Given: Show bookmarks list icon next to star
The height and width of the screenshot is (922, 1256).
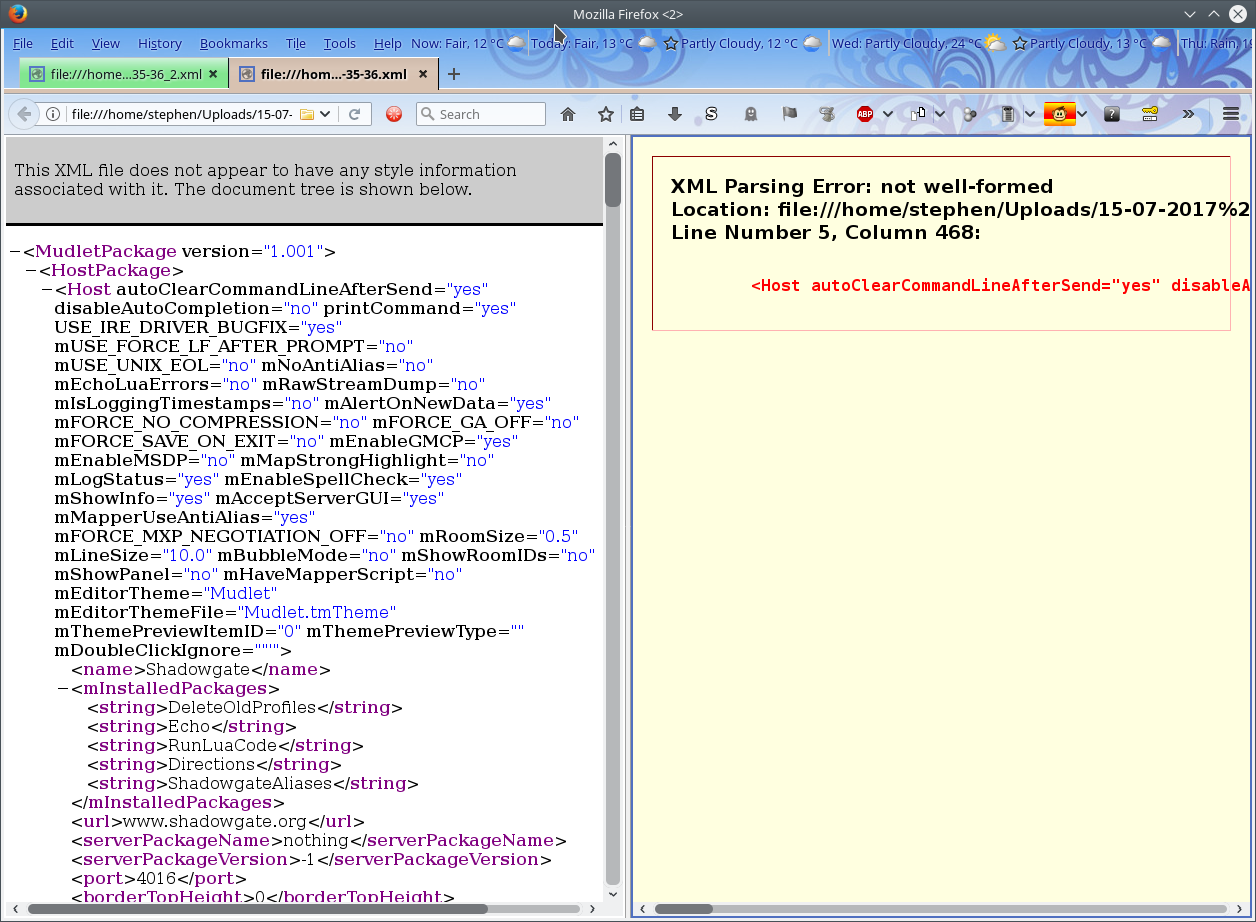Looking at the screenshot, I should pos(637,114).
